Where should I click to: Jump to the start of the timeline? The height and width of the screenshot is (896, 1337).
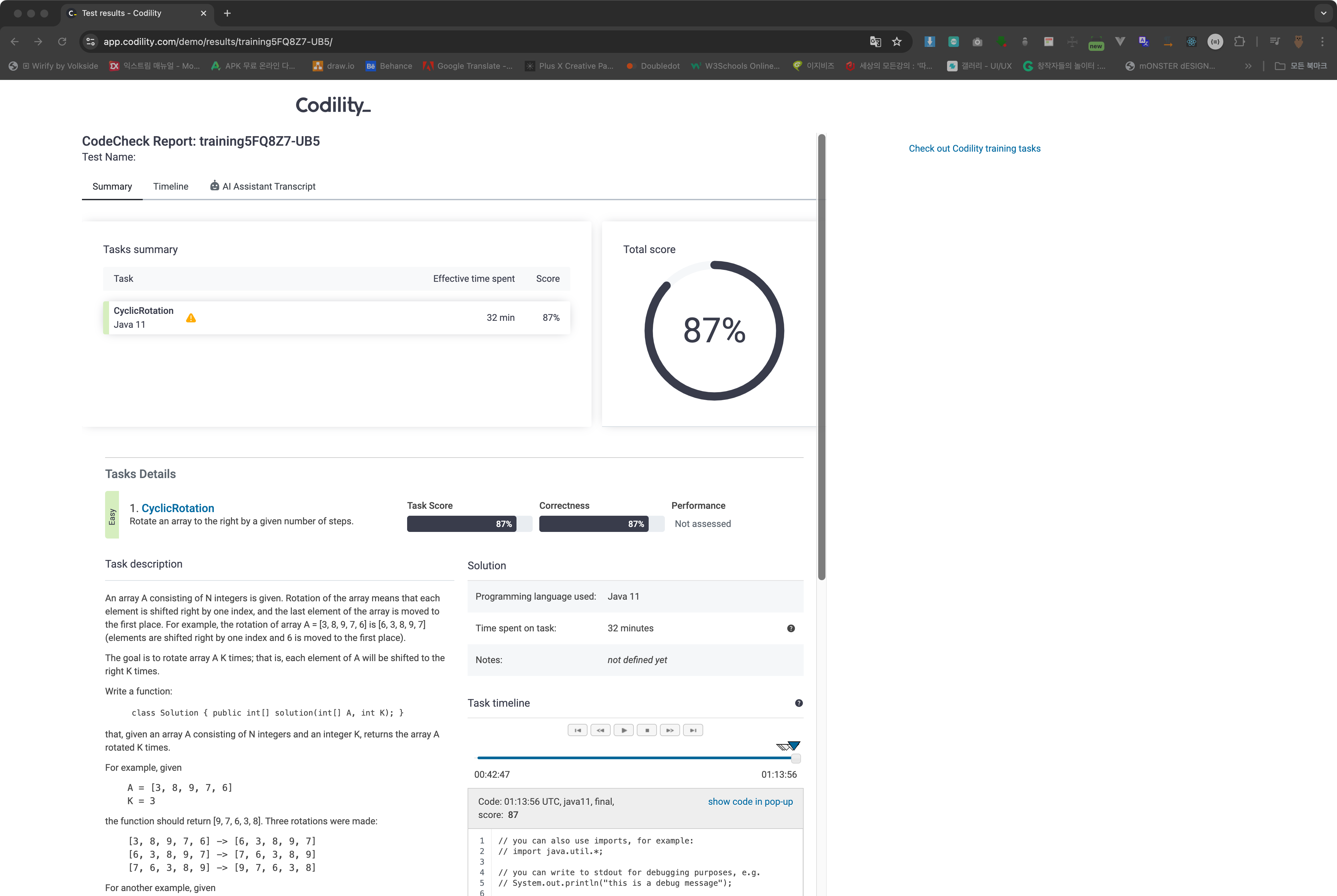click(x=577, y=730)
